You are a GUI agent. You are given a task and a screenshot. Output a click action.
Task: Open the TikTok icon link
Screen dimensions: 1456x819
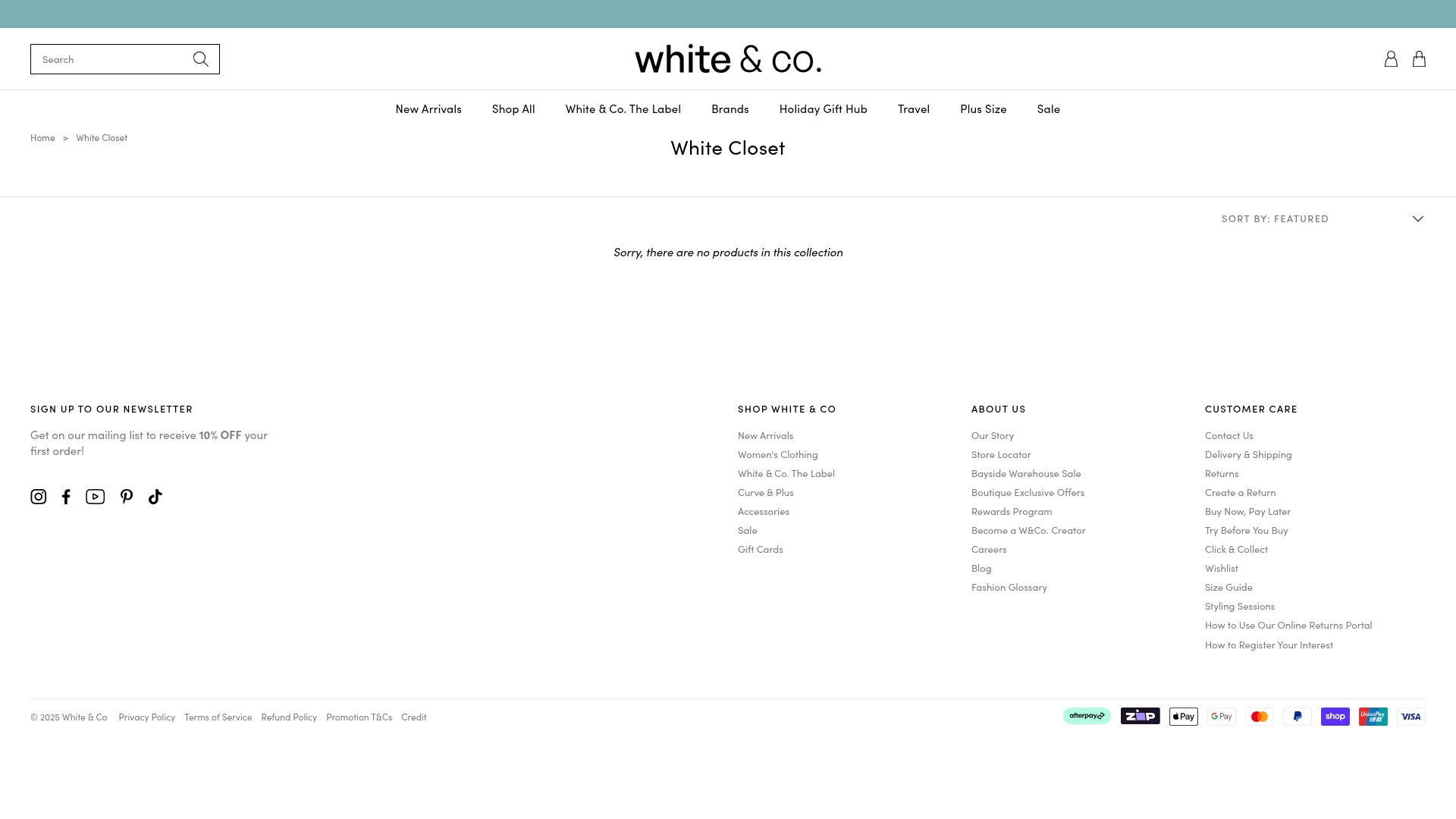155,497
